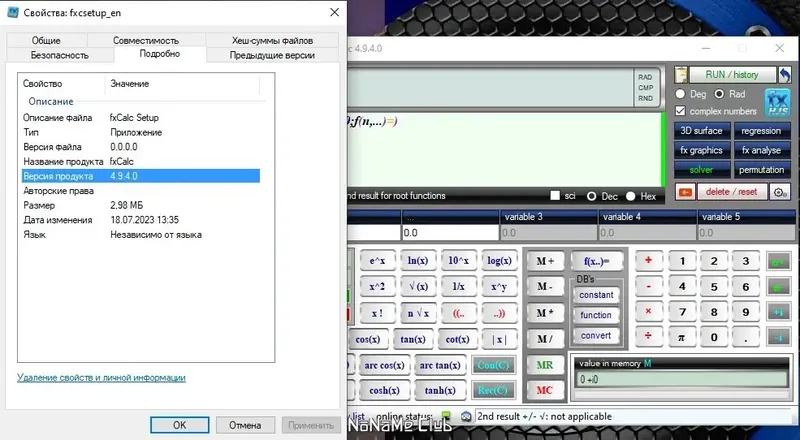
Task: Open the 3D surface module
Action: [x=701, y=131]
